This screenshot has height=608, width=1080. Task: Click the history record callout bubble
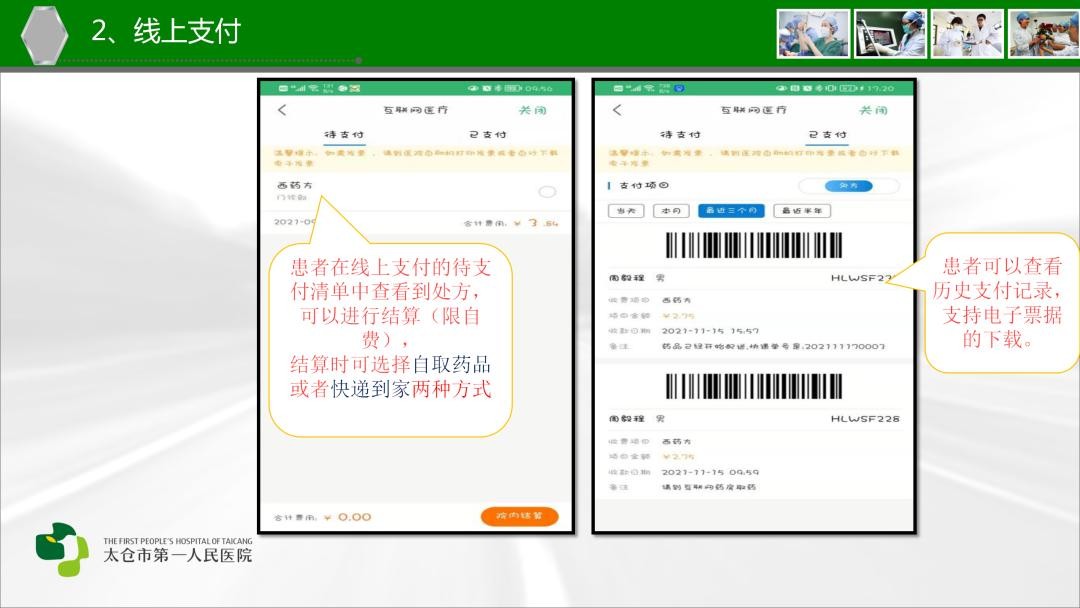pos(1000,302)
